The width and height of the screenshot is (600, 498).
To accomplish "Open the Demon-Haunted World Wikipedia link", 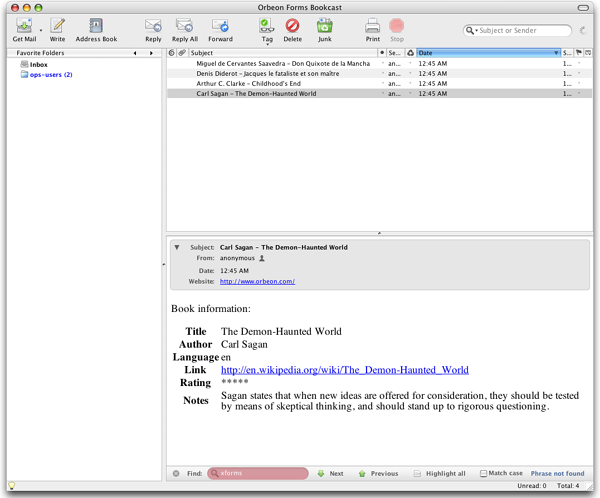I will [344, 370].
